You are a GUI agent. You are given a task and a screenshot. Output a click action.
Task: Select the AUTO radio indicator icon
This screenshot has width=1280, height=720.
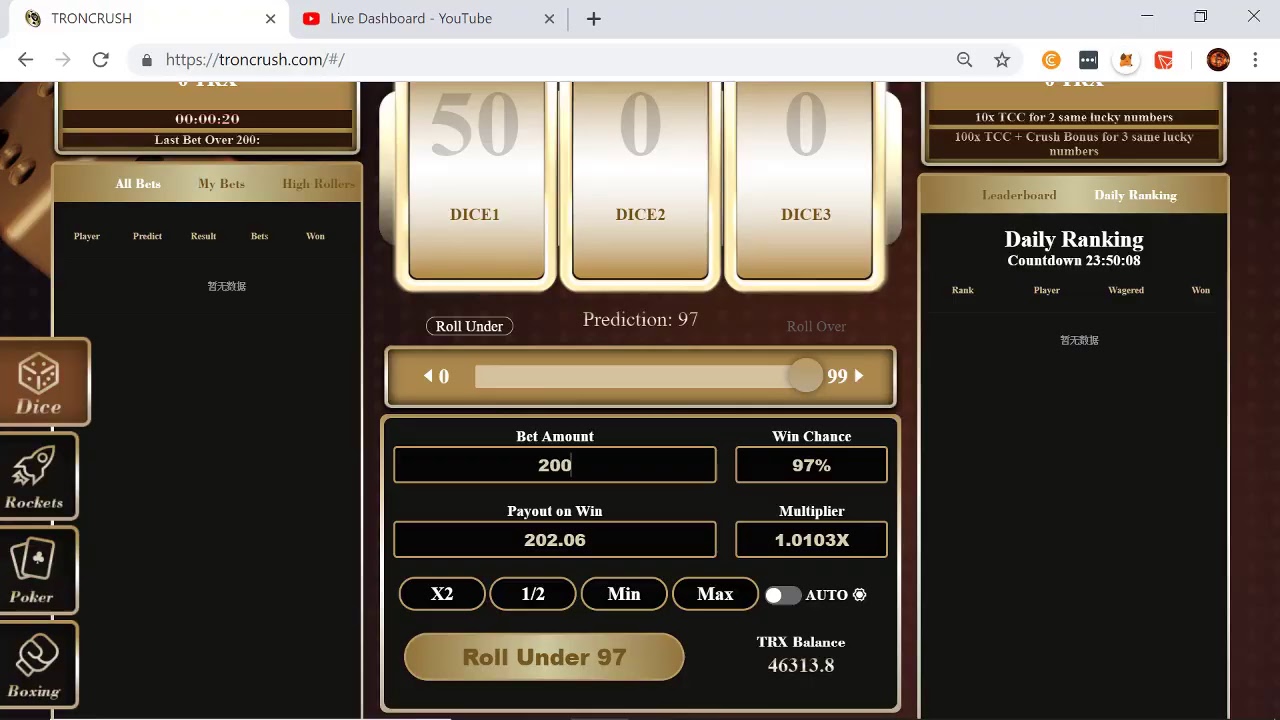click(x=859, y=595)
